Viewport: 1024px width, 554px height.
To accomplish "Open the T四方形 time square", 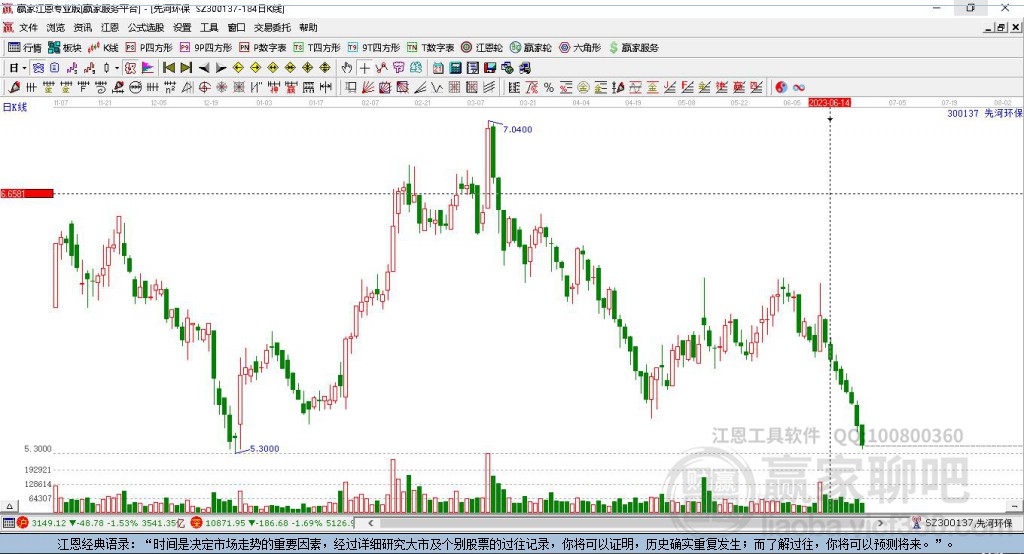I will click(317, 48).
